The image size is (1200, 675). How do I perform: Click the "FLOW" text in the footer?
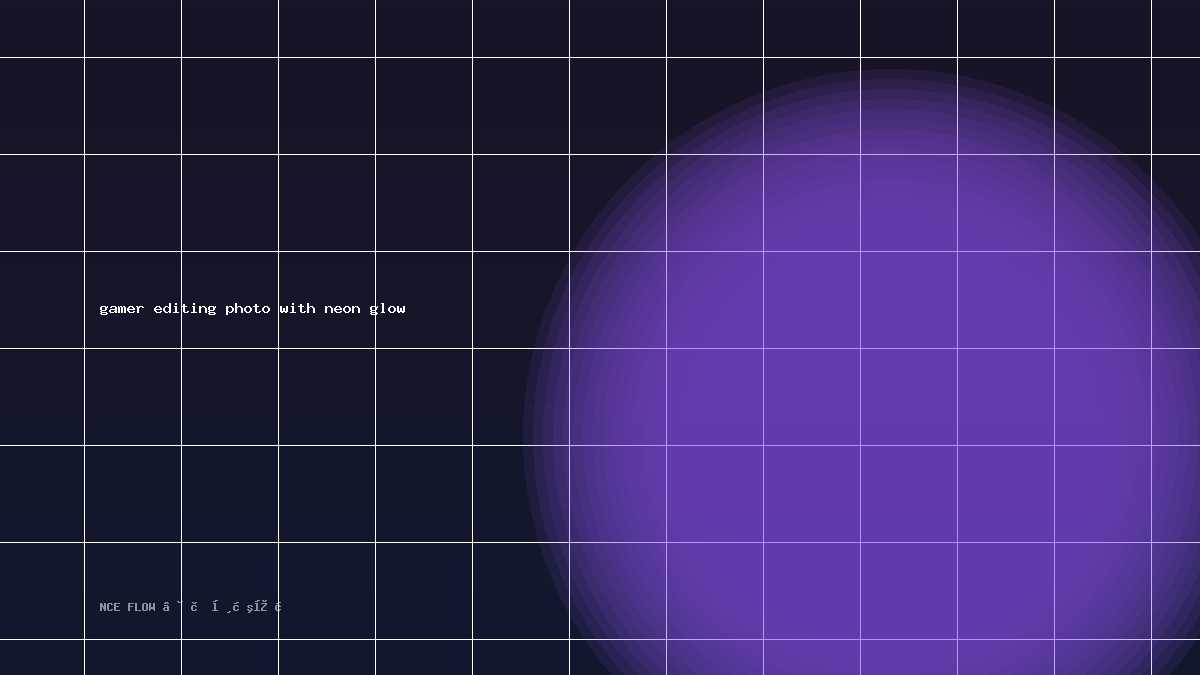coord(141,607)
